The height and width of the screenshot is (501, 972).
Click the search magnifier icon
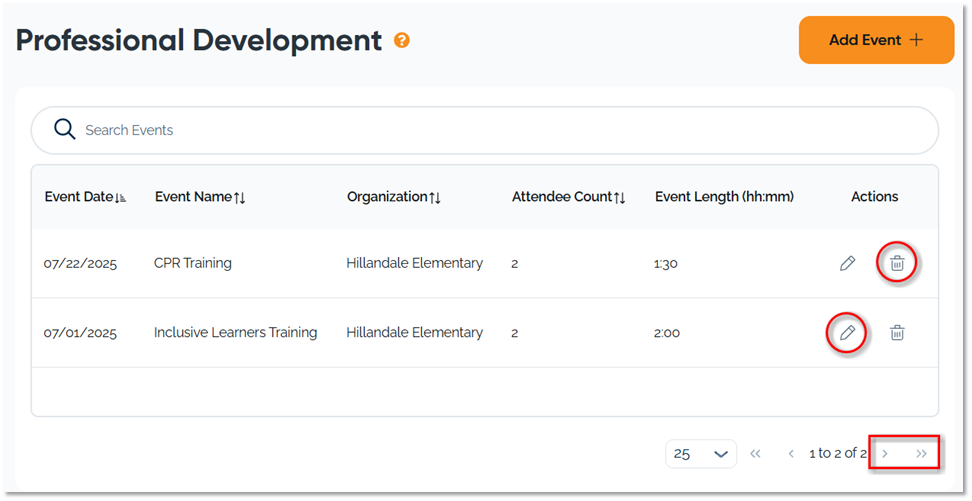[x=65, y=130]
